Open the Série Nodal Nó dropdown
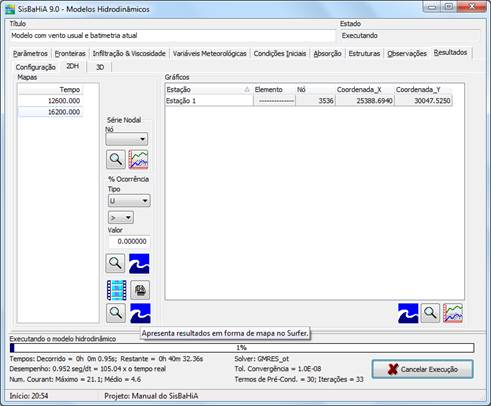The width and height of the screenshot is (491, 406). click(127, 139)
